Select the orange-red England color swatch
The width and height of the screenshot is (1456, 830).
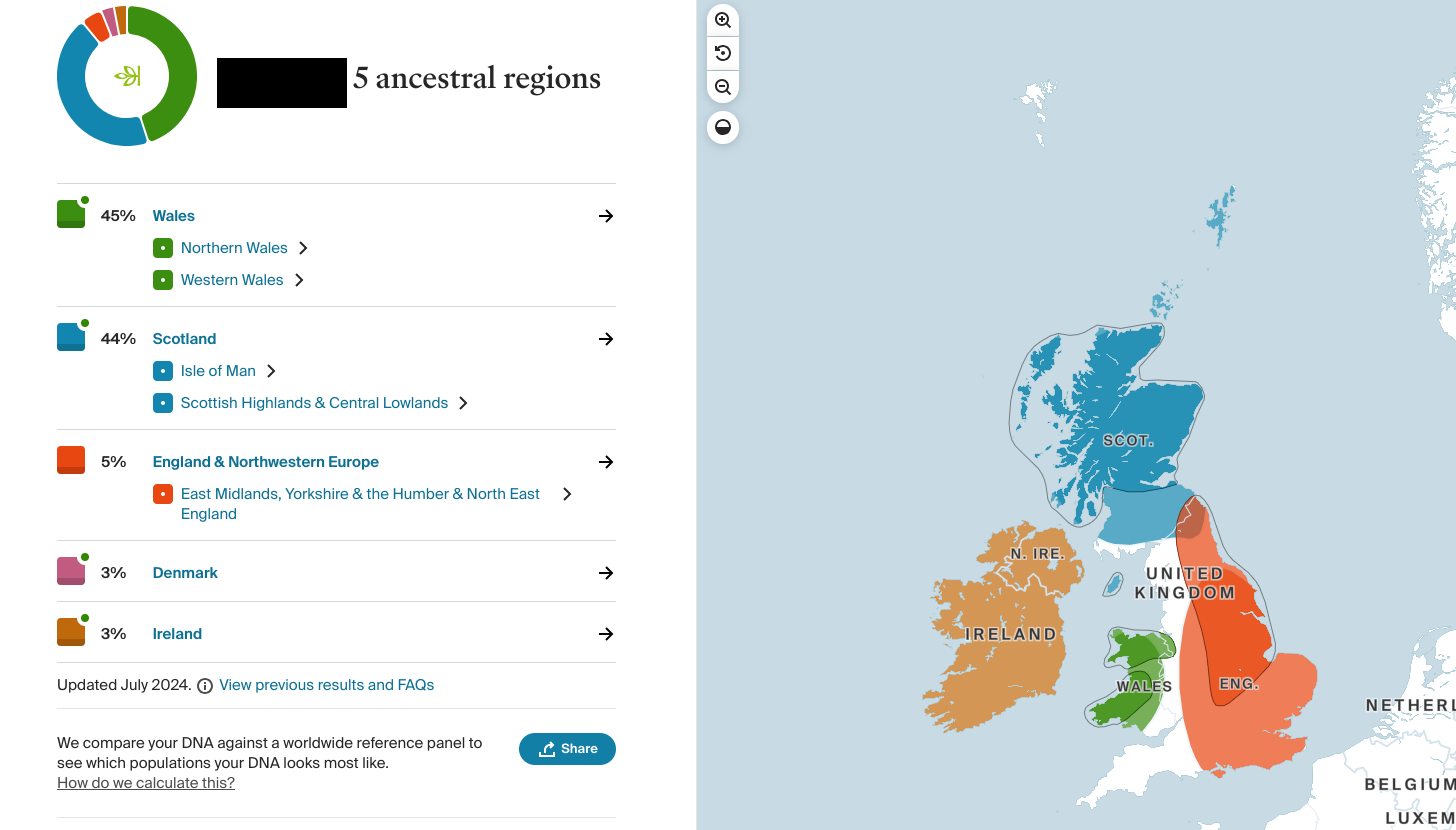click(70, 460)
